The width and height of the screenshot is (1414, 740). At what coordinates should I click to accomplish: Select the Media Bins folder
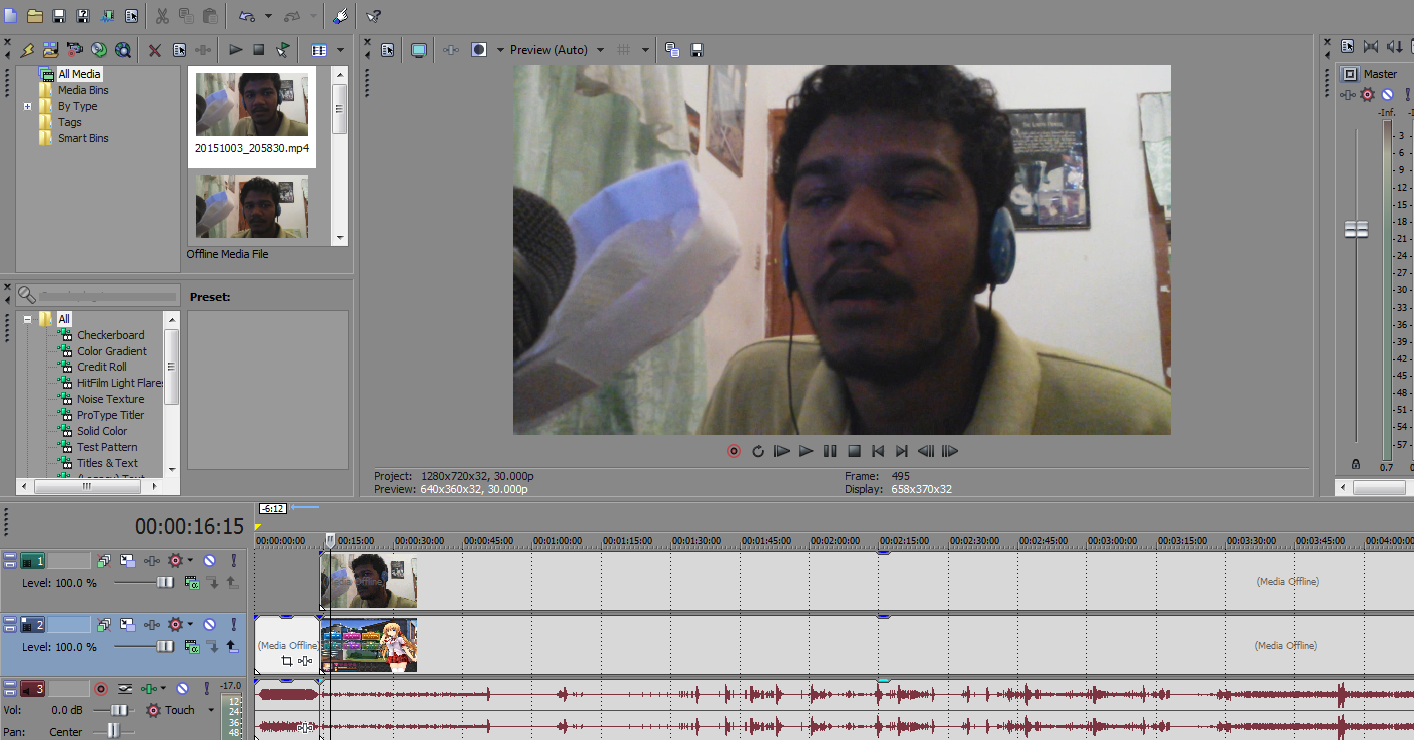[x=83, y=90]
